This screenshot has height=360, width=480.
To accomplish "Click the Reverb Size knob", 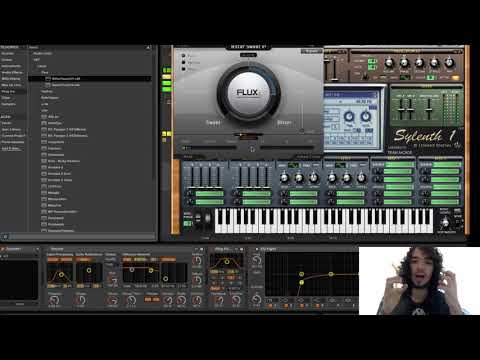I will 113,300.
